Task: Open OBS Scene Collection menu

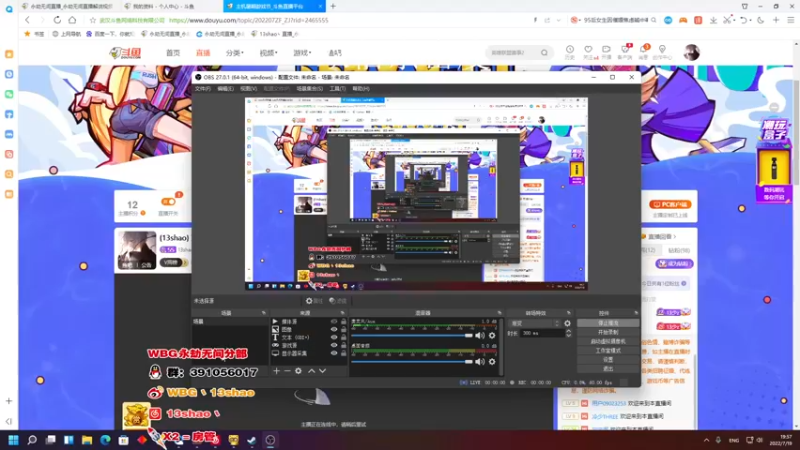Action: [309, 89]
